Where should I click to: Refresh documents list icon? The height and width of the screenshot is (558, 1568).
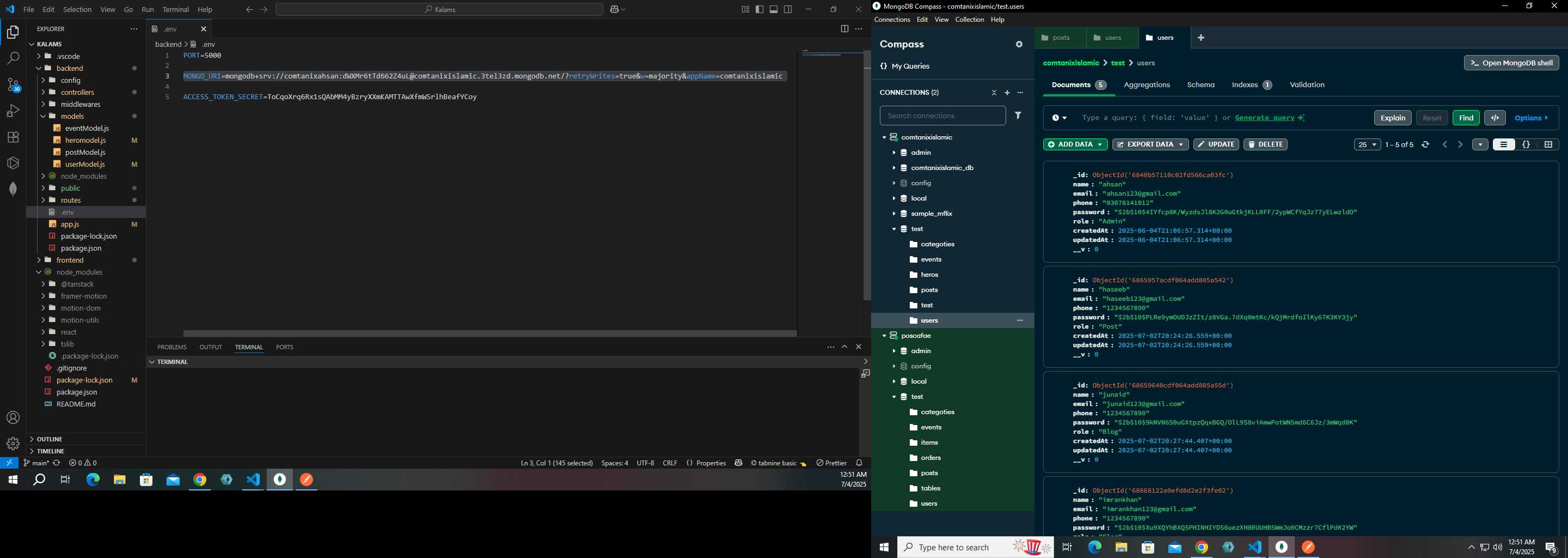pos(1425,144)
